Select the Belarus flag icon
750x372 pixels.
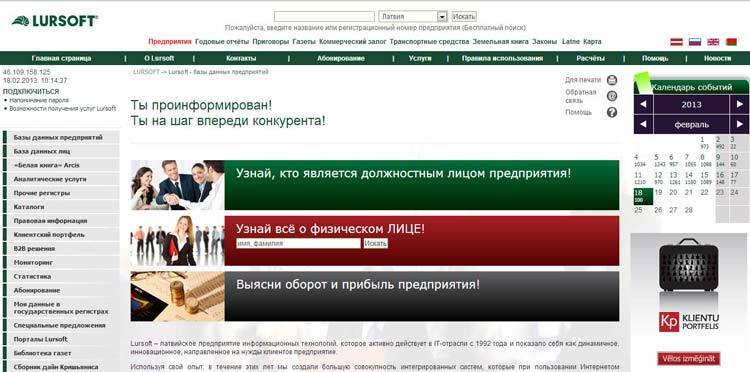pyautogui.click(x=731, y=42)
